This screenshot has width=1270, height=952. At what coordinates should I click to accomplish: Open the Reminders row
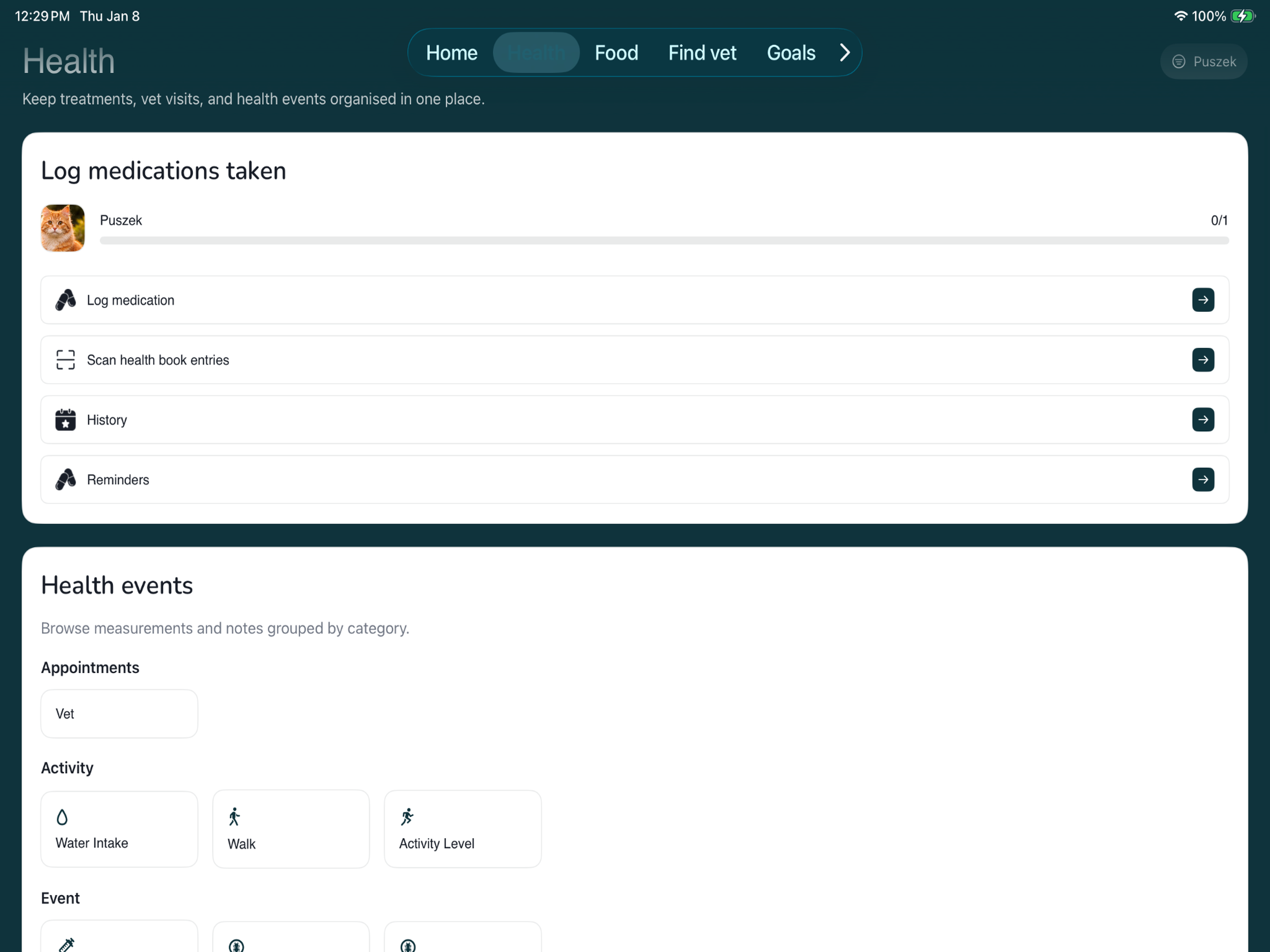635,479
